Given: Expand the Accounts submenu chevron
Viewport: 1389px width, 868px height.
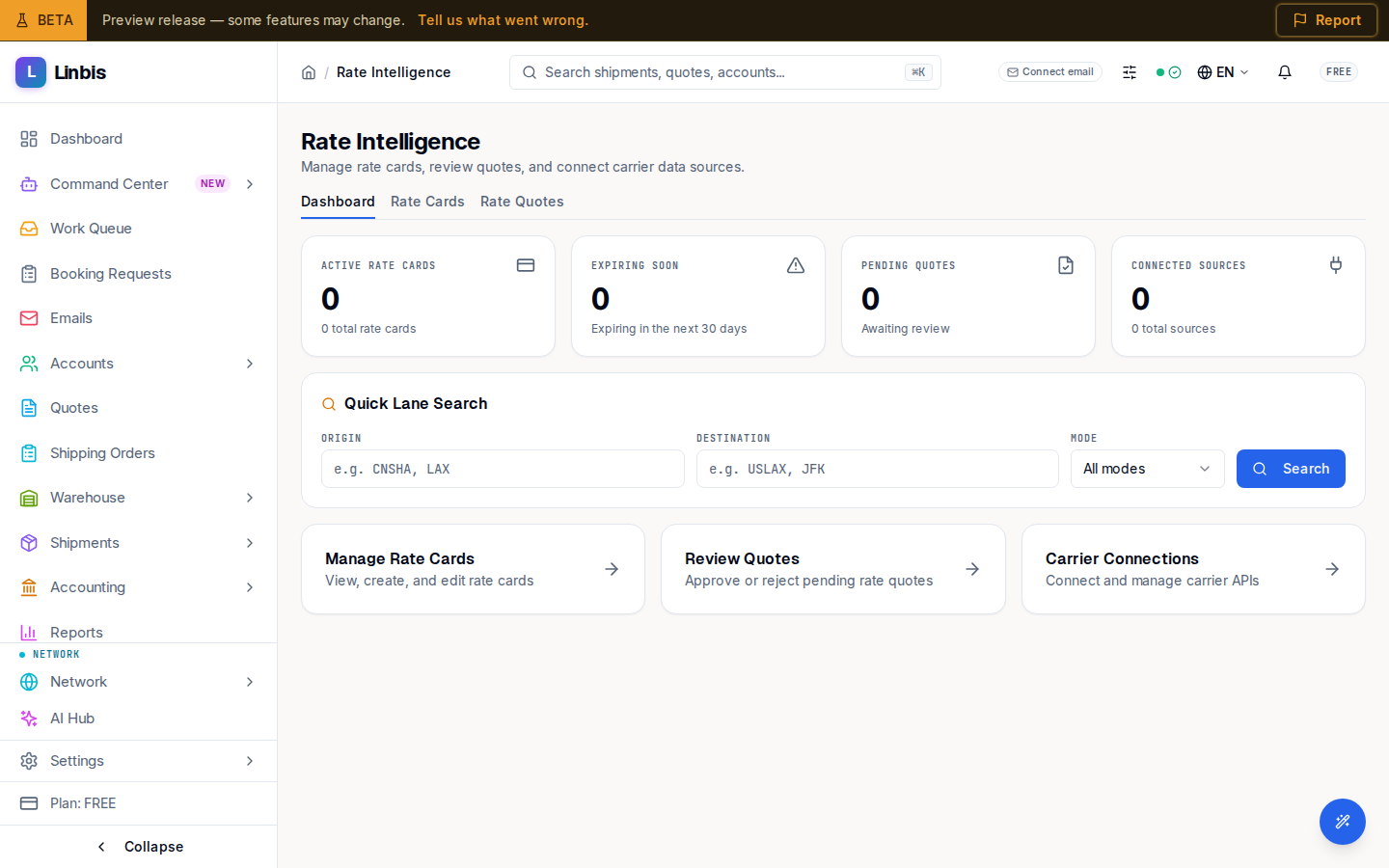Looking at the screenshot, I should [x=250, y=364].
